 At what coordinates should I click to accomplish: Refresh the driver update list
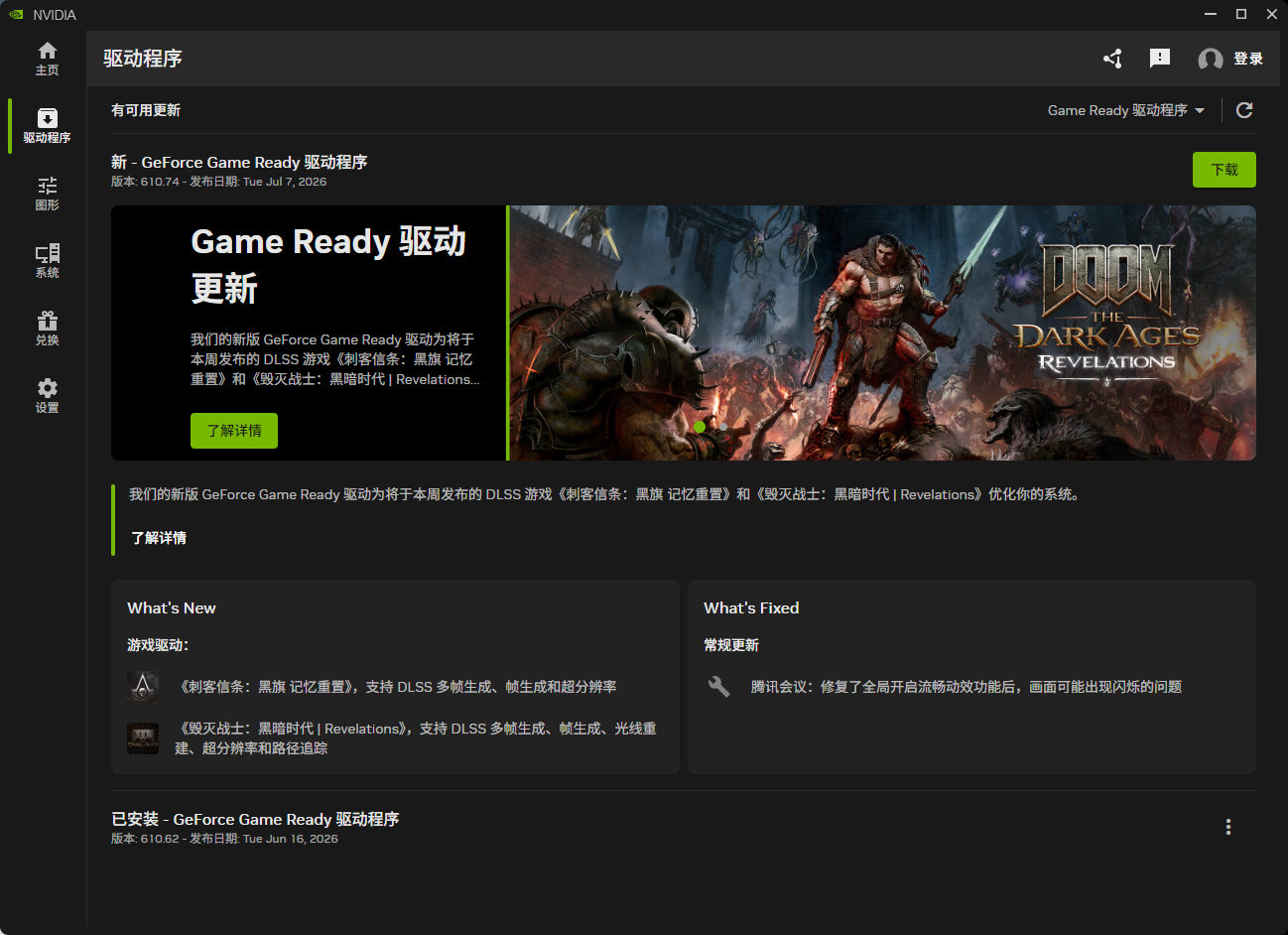click(1244, 110)
